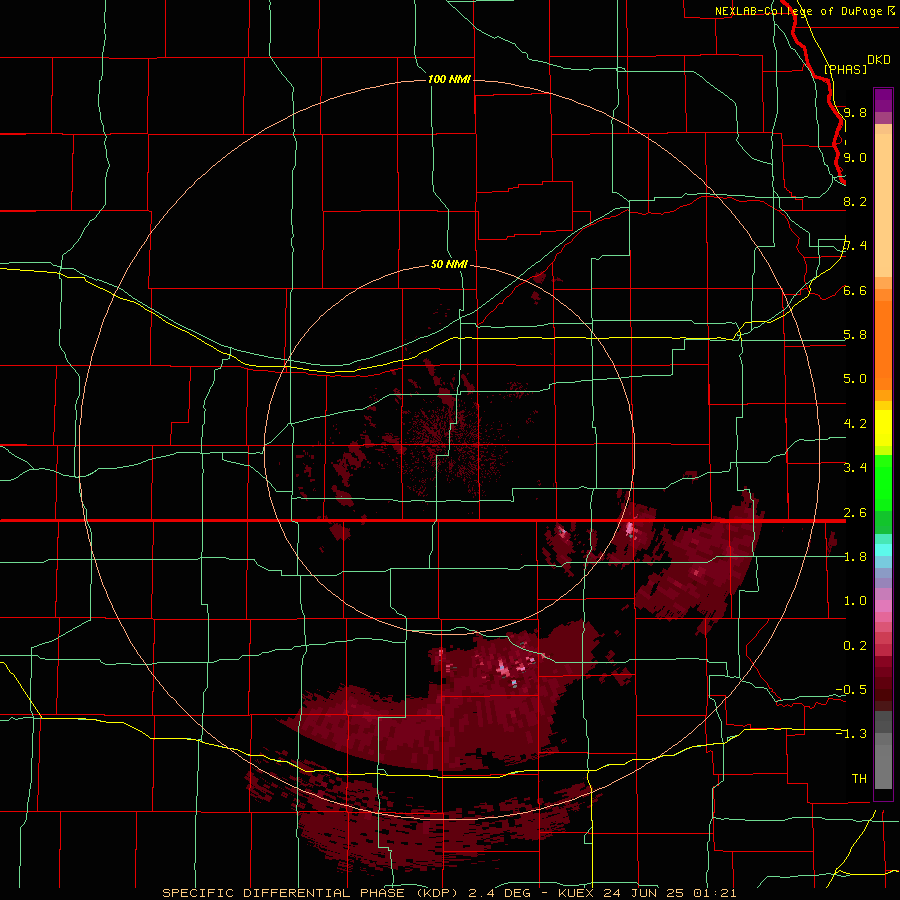The height and width of the screenshot is (900, 900).
Task: Pick the large peach segment of the color bar
Action: [883, 205]
